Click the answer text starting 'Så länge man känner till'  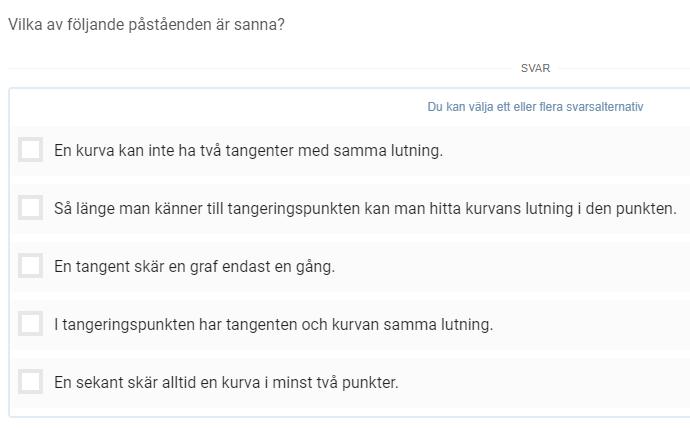(365, 209)
